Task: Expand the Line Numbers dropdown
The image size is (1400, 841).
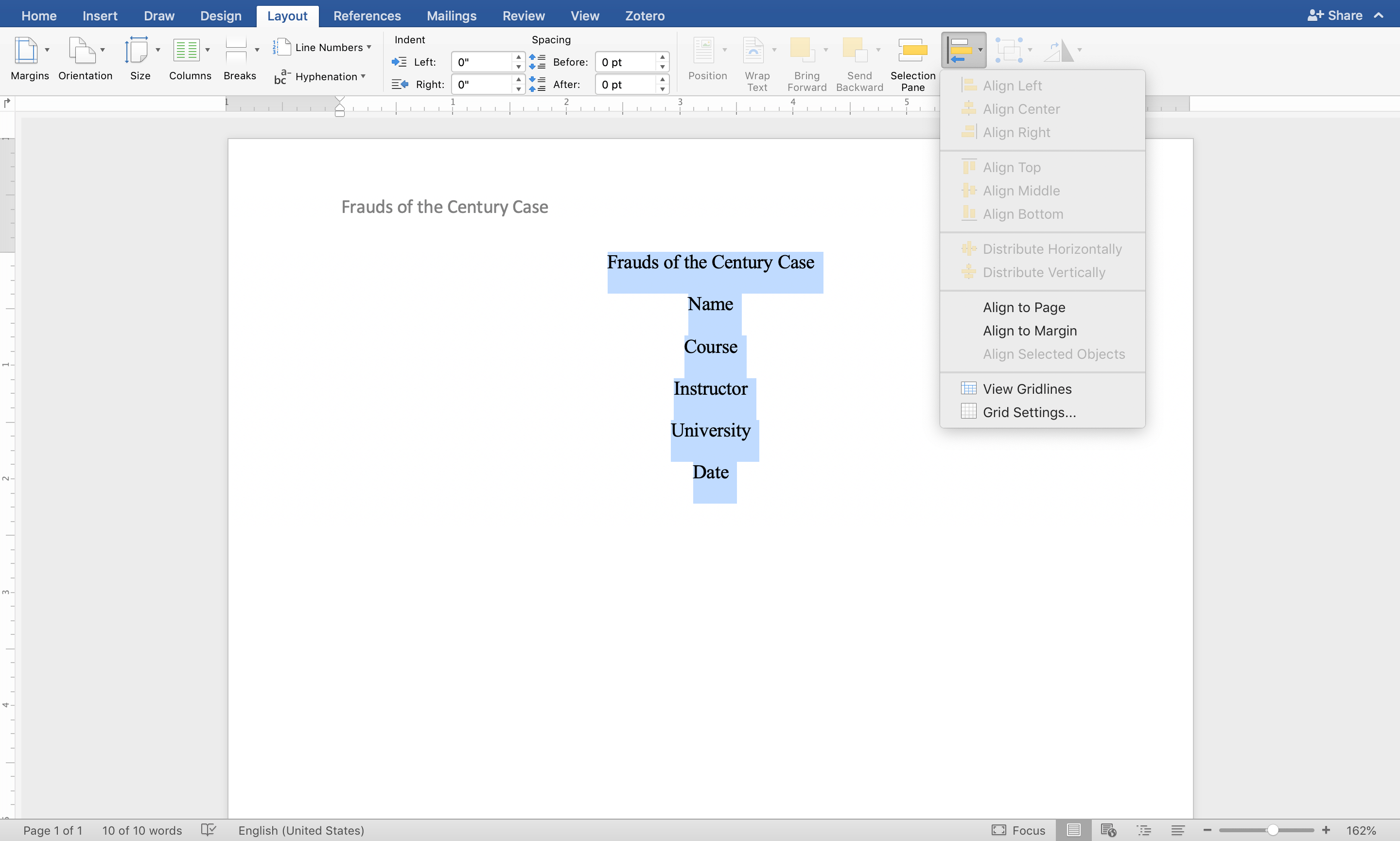Action: (369, 47)
